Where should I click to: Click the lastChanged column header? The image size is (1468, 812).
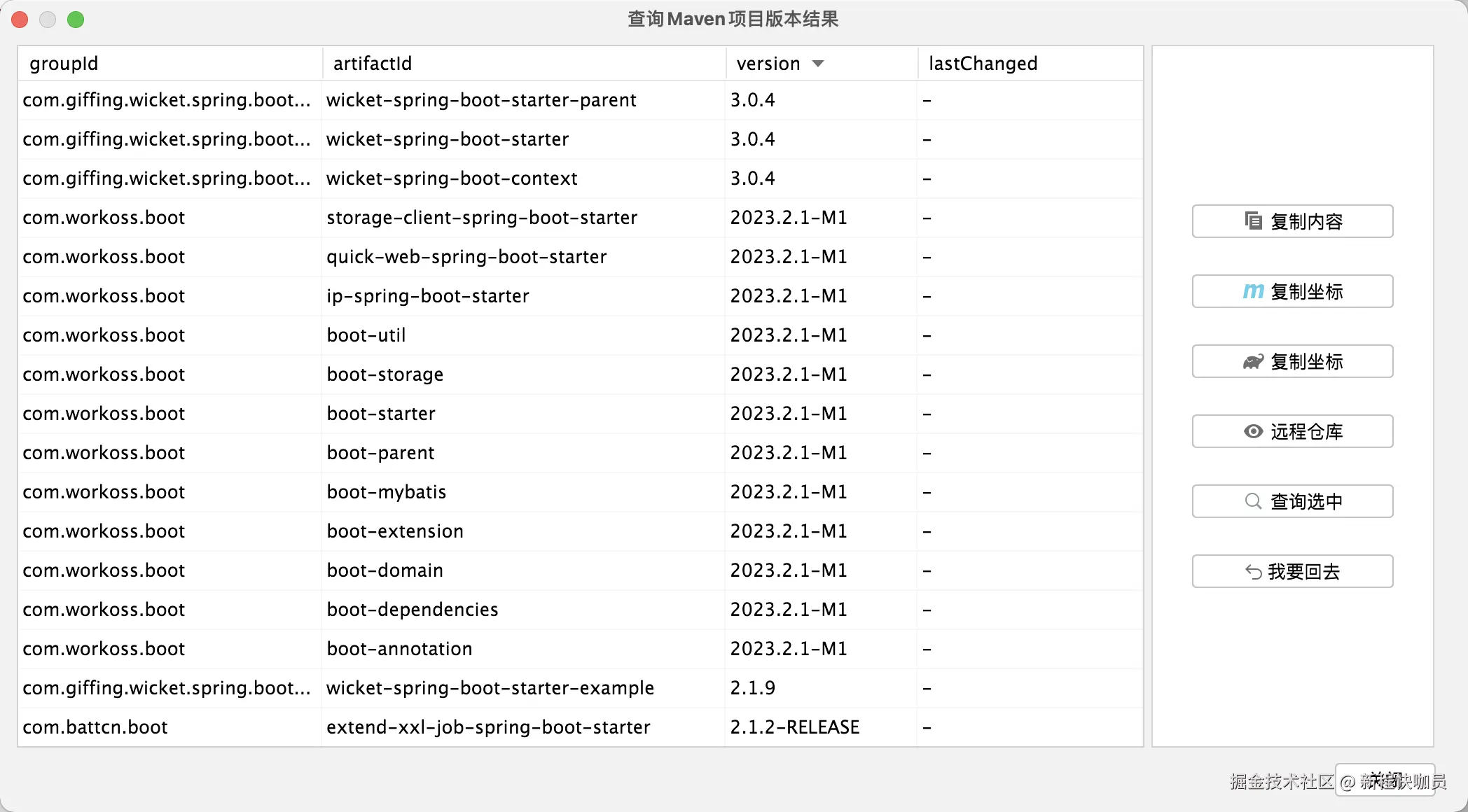click(x=982, y=63)
